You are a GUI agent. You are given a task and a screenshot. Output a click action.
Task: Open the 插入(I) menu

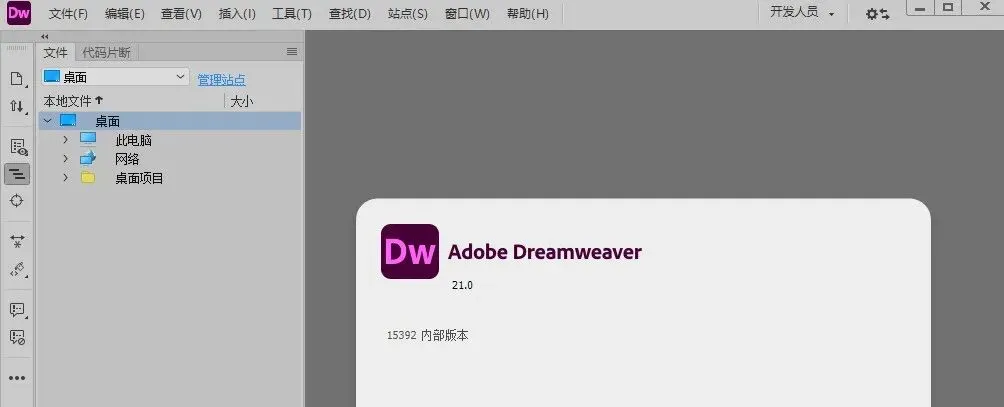[237, 14]
